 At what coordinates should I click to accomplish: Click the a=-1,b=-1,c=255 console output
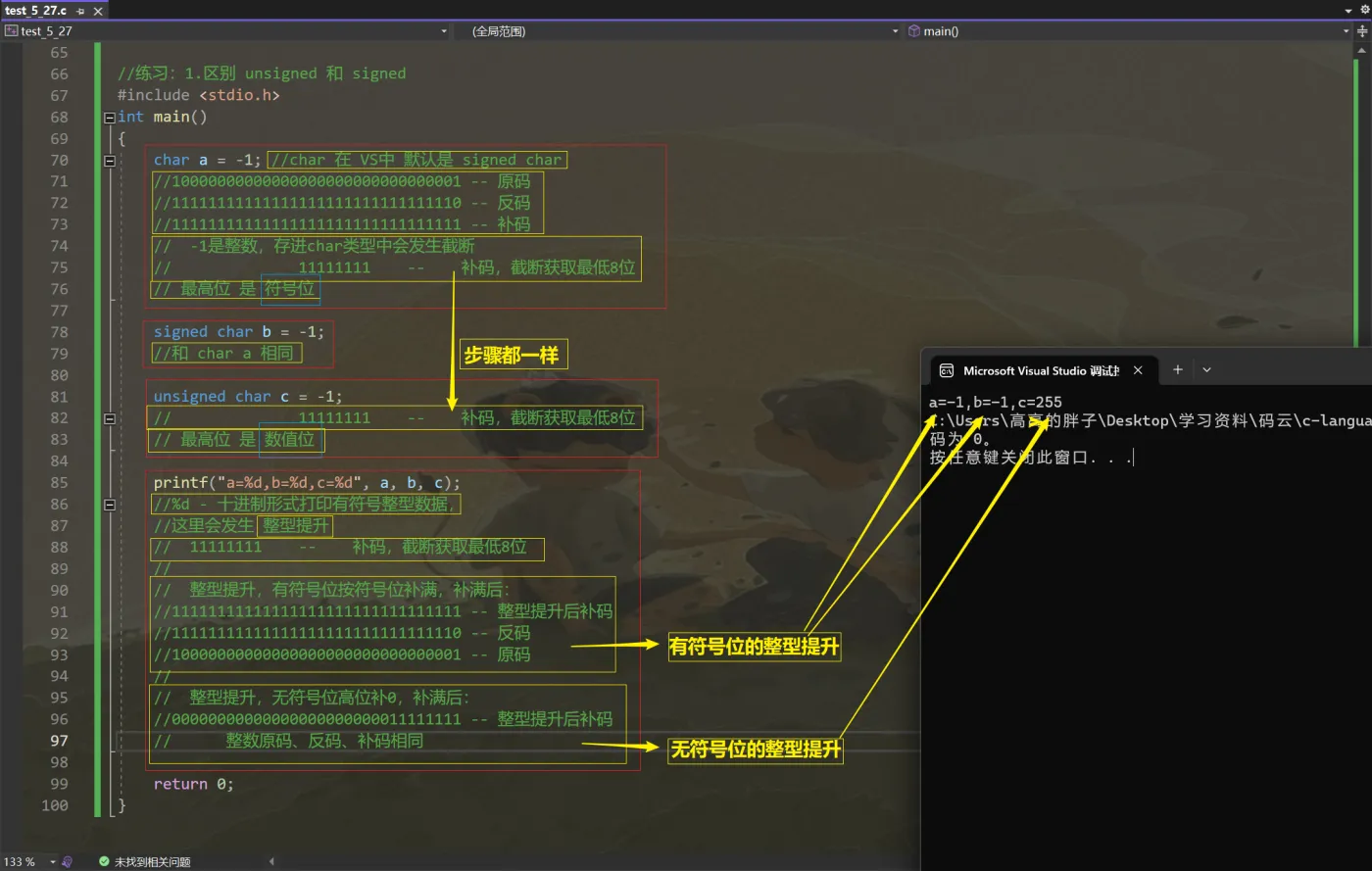[996, 402]
